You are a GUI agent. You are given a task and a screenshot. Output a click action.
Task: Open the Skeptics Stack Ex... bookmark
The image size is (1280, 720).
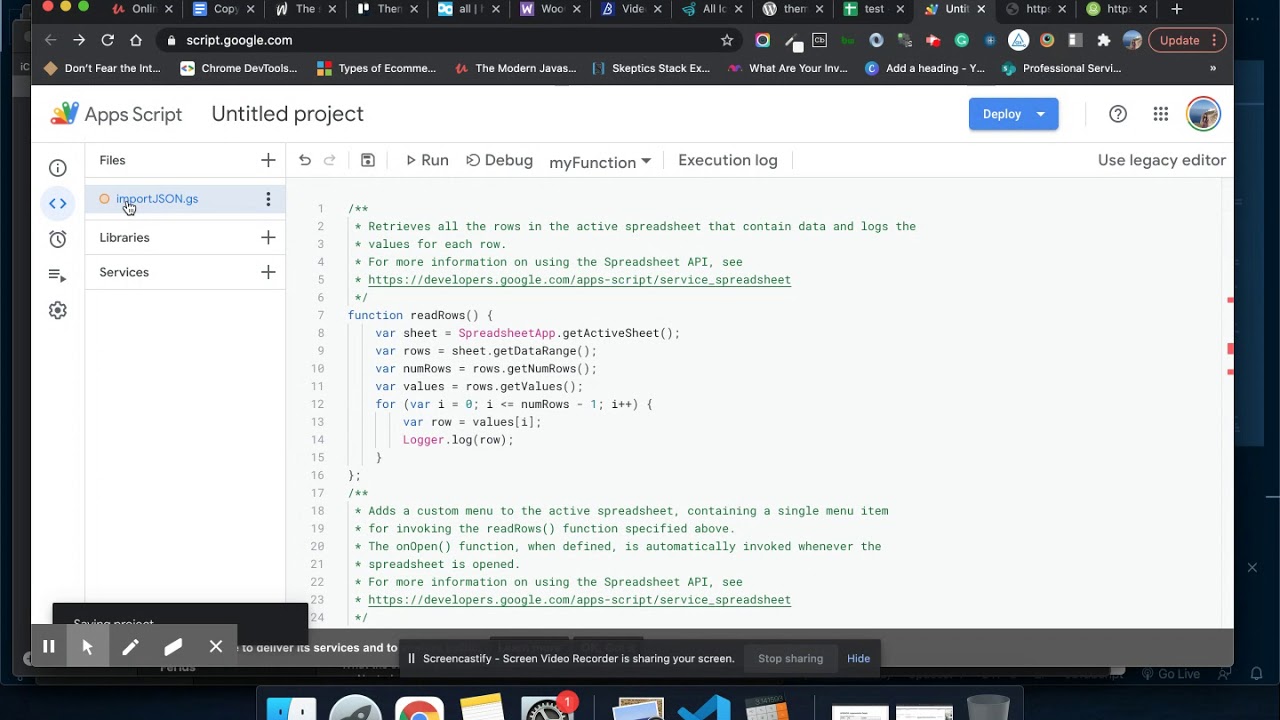pos(650,68)
